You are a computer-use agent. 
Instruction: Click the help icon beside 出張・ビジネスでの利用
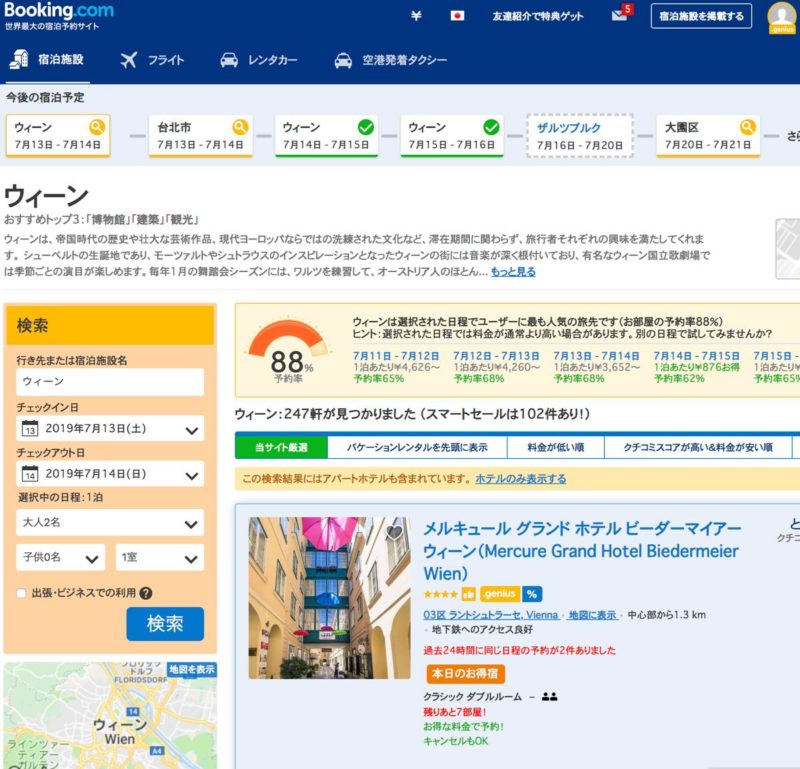tap(145, 593)
